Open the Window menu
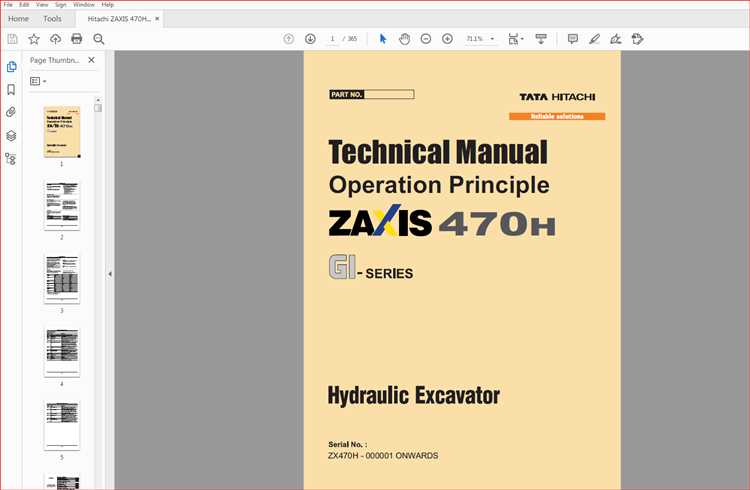 tap(84, 4)
